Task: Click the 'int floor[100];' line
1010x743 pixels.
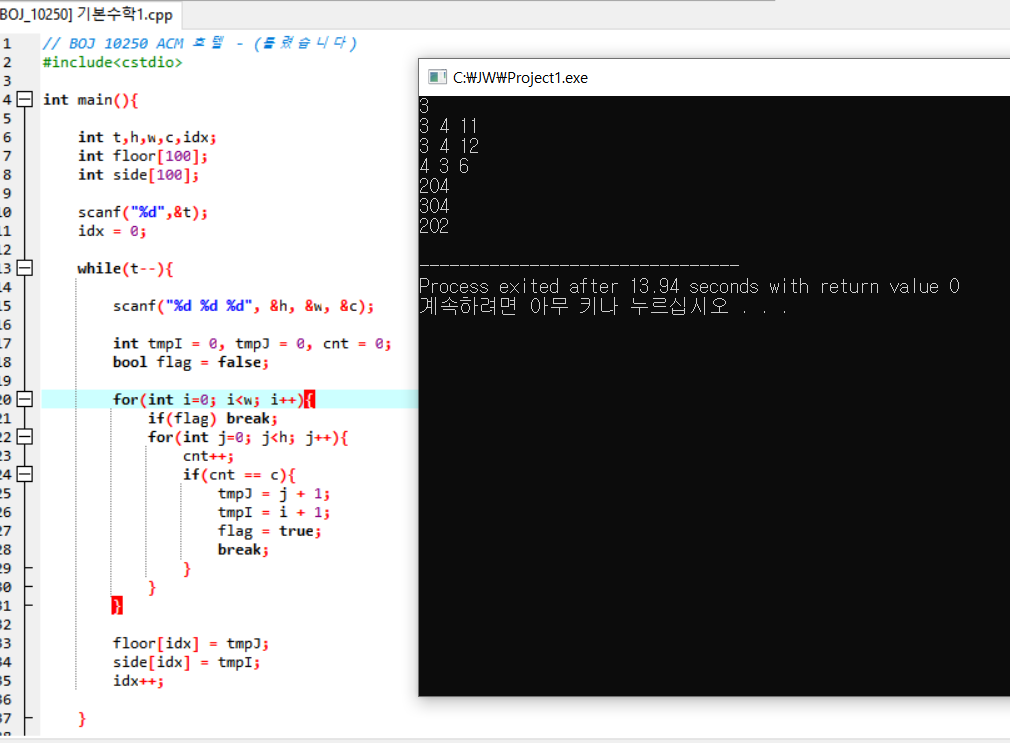Action: 143,156
